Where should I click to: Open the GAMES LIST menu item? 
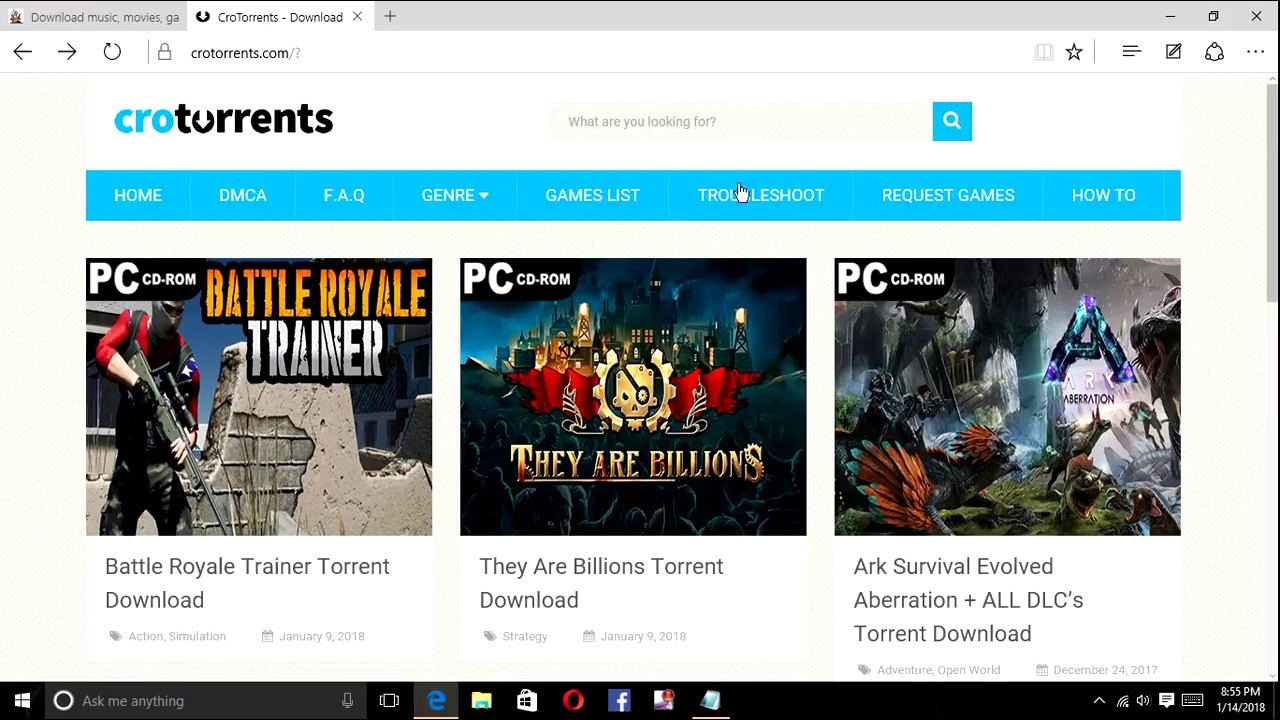593,195
